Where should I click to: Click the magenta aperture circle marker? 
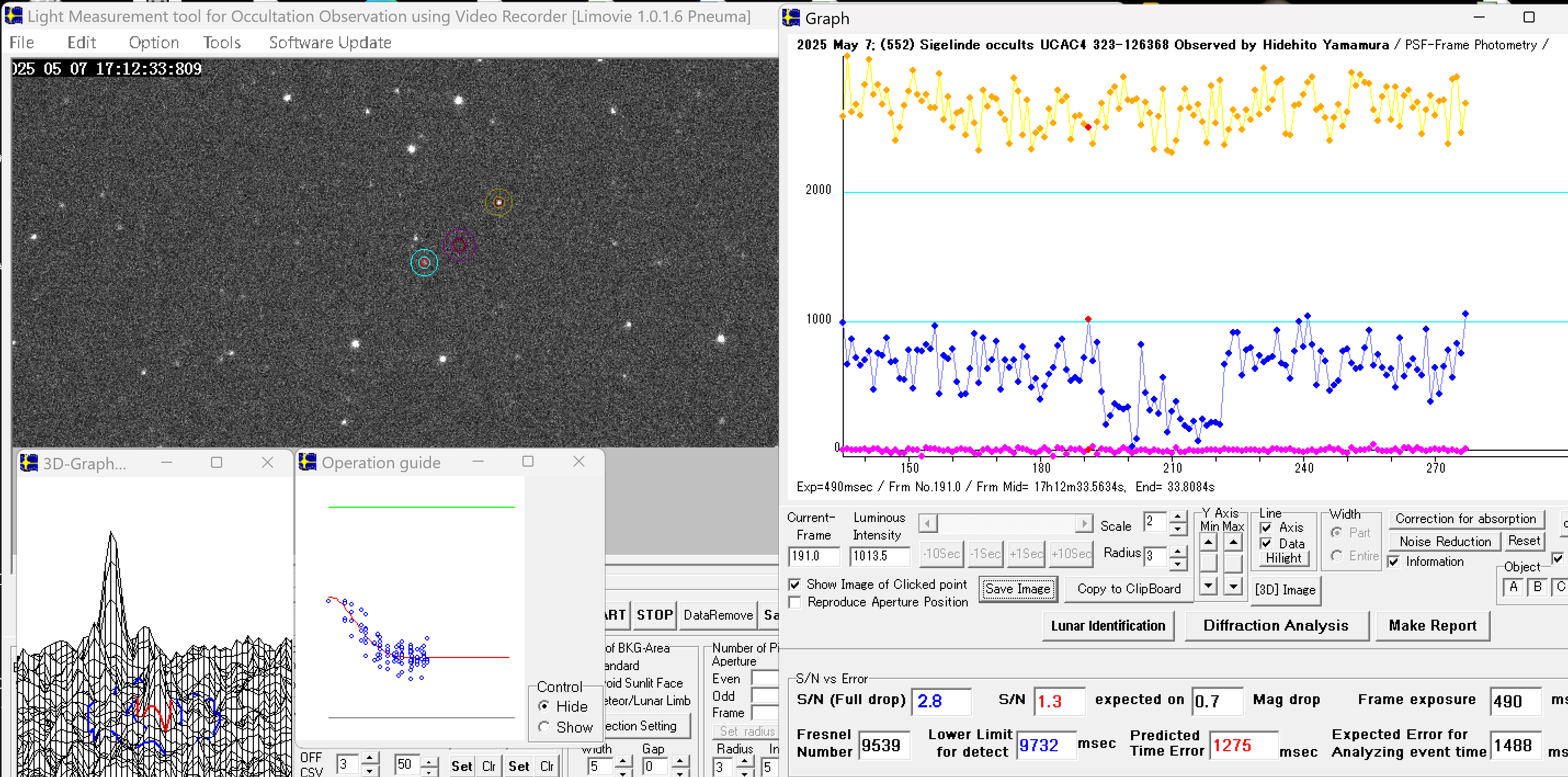pyautogui.click(x=459, y=245)
